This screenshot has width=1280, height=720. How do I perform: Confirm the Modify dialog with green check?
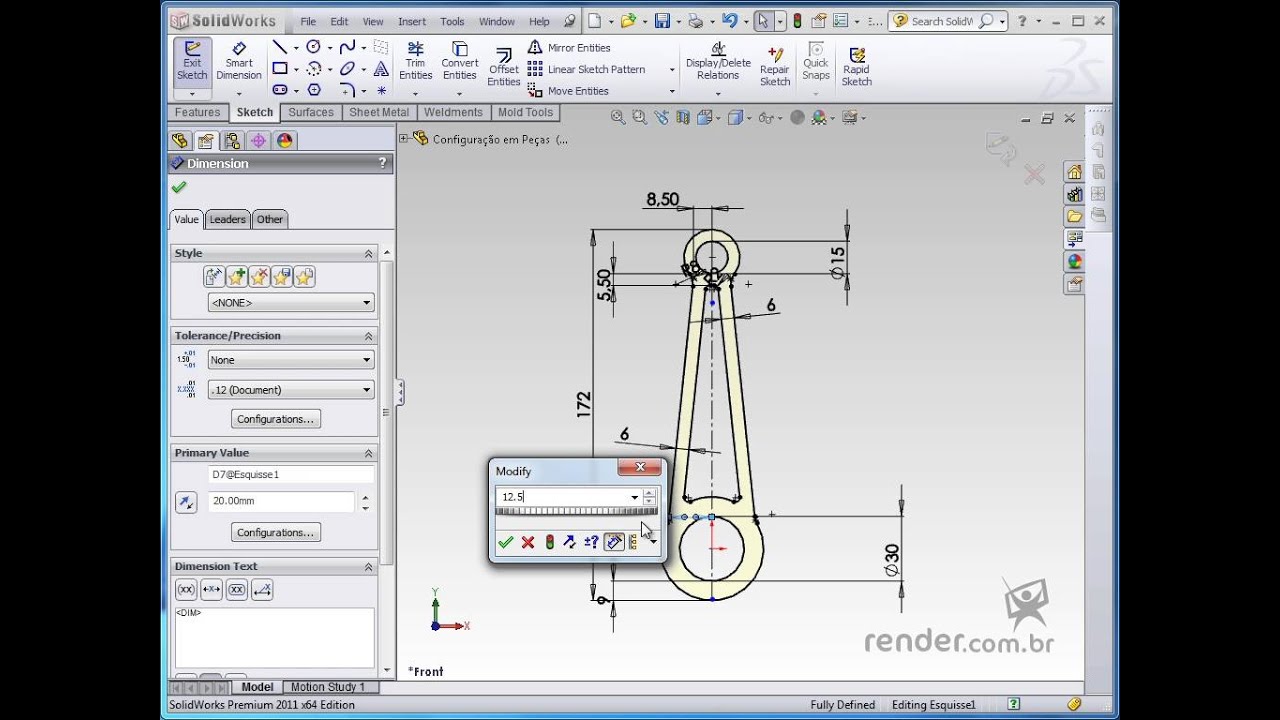506,542
